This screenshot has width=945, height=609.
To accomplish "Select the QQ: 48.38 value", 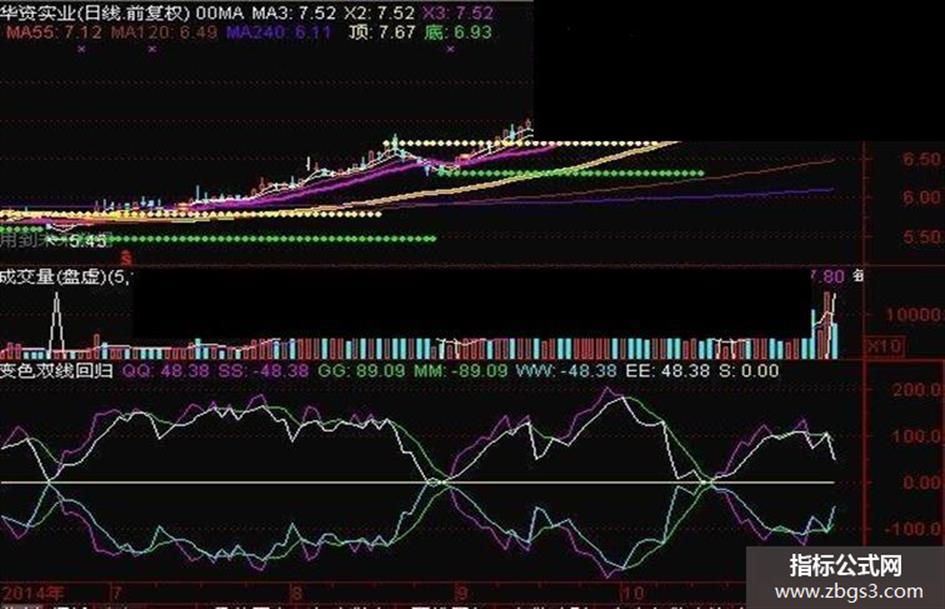I will tap(166, 371).
